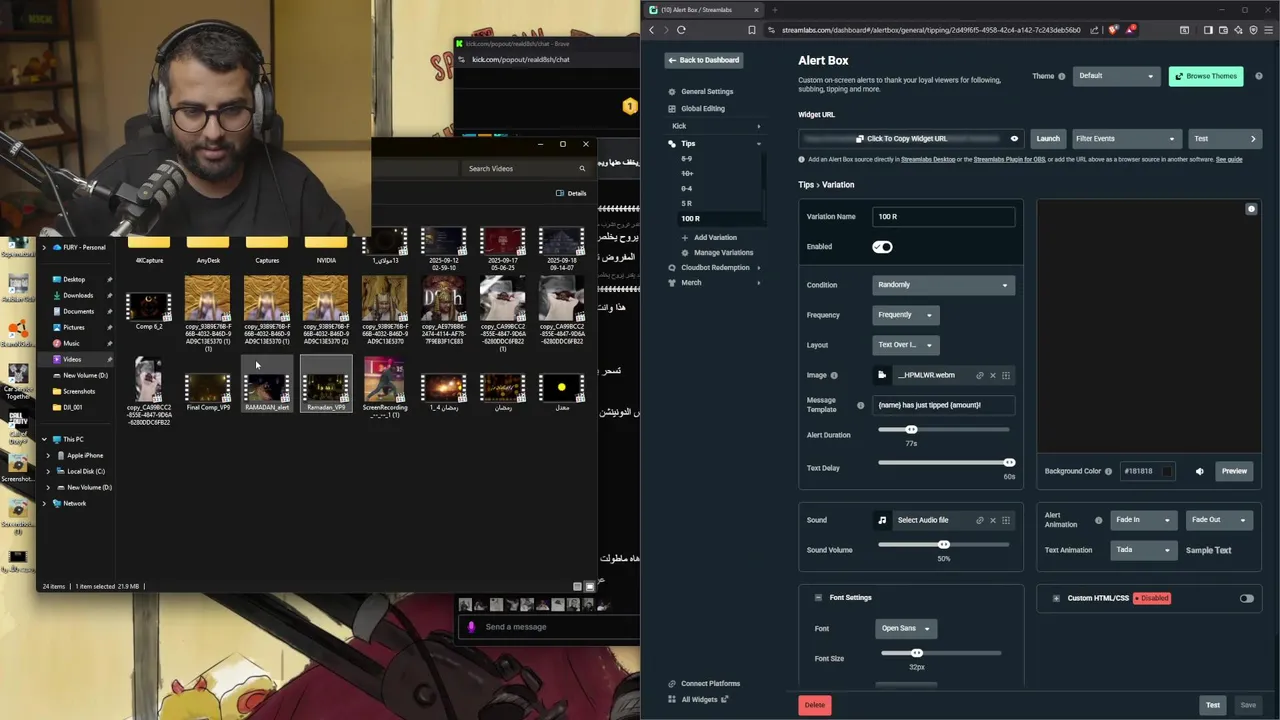Open the media gallery for Sound
Screen dimensions: 1280x720
(1006, 520)
